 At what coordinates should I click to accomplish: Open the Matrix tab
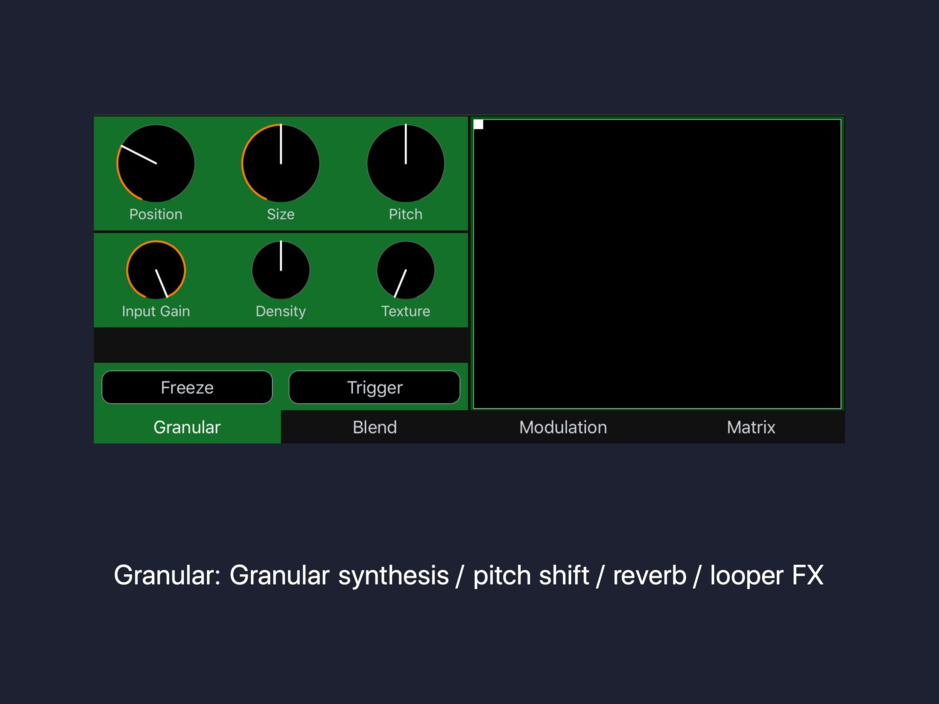click(751, 427)
